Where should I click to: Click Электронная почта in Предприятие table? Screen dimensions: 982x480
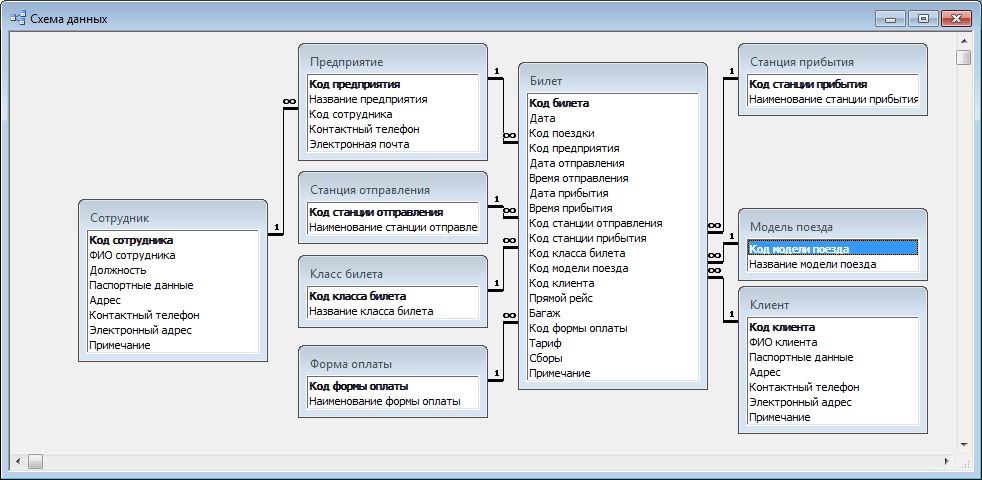[x=359, y=144]
